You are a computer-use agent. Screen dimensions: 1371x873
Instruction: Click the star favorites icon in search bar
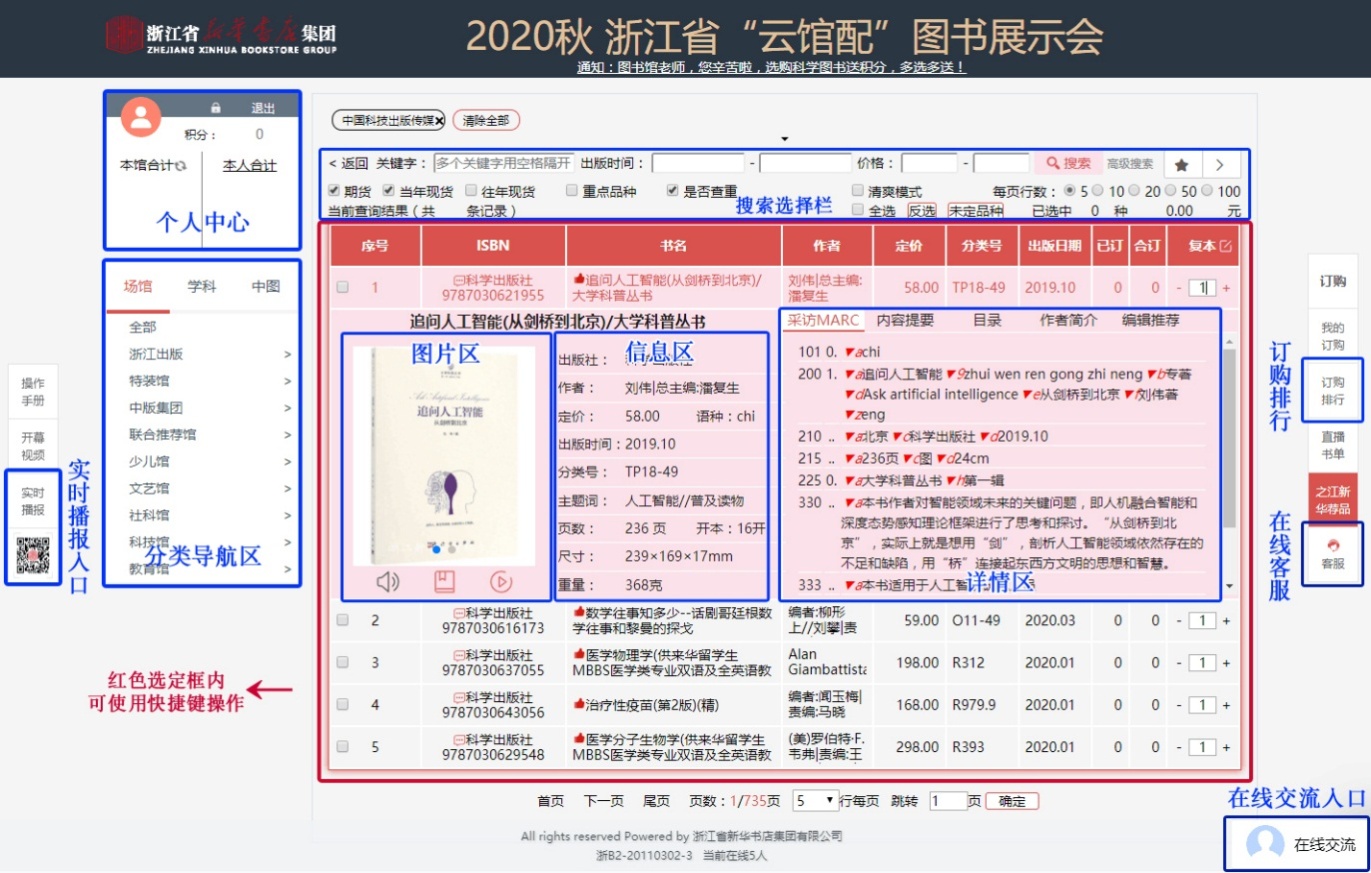coord(1181,164)
